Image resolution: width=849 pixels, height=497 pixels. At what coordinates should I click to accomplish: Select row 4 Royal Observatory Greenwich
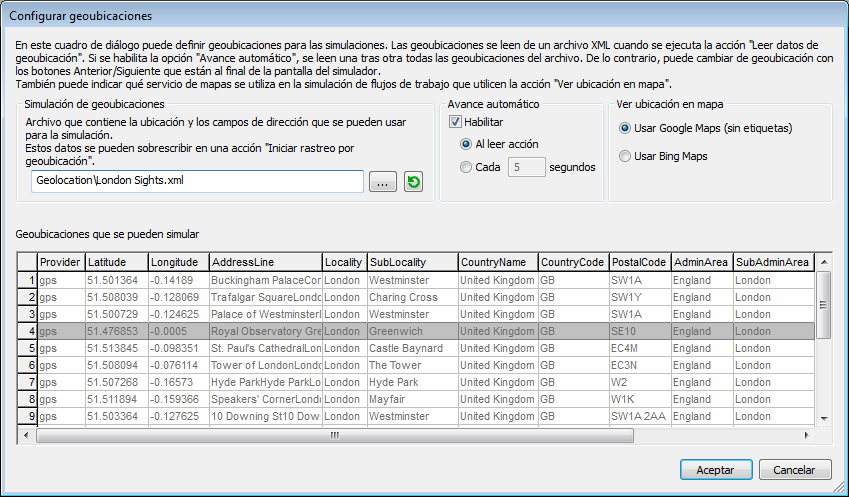265,331
